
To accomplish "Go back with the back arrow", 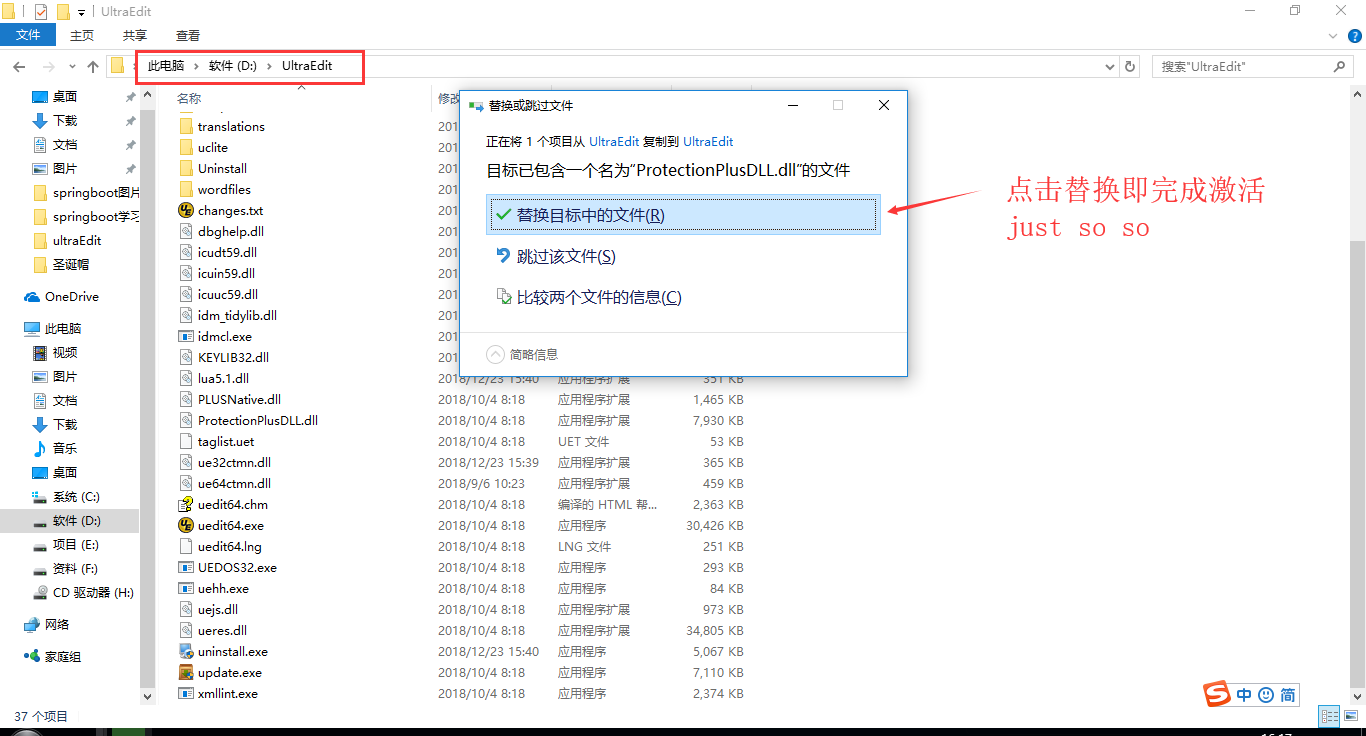I will pyautogui.click(x=18, y=67).
